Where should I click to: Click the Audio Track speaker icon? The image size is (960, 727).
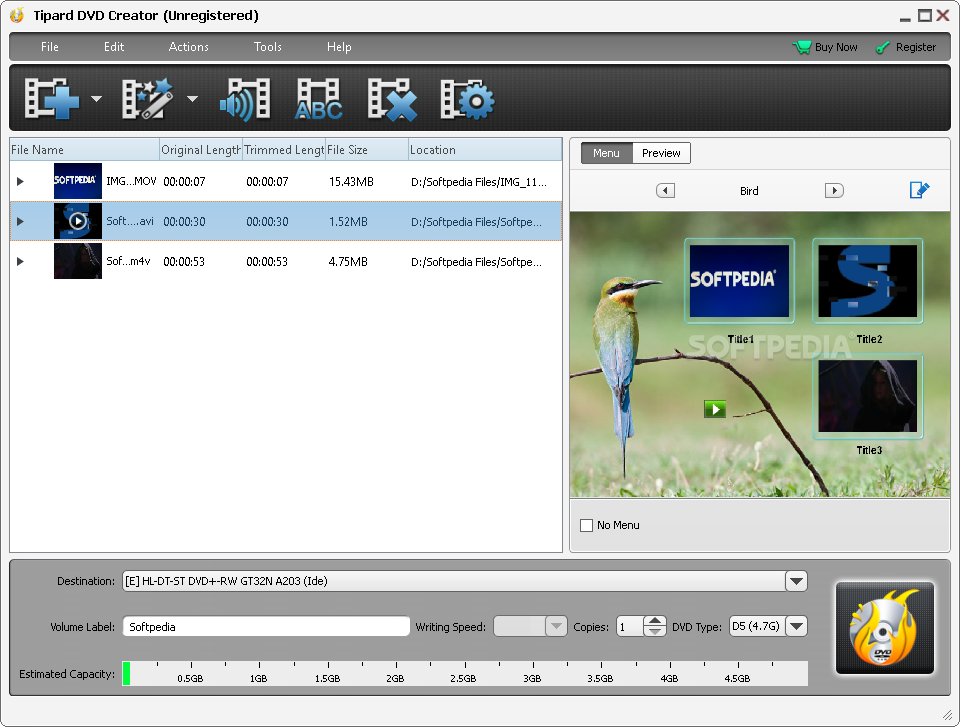(245, 99)
